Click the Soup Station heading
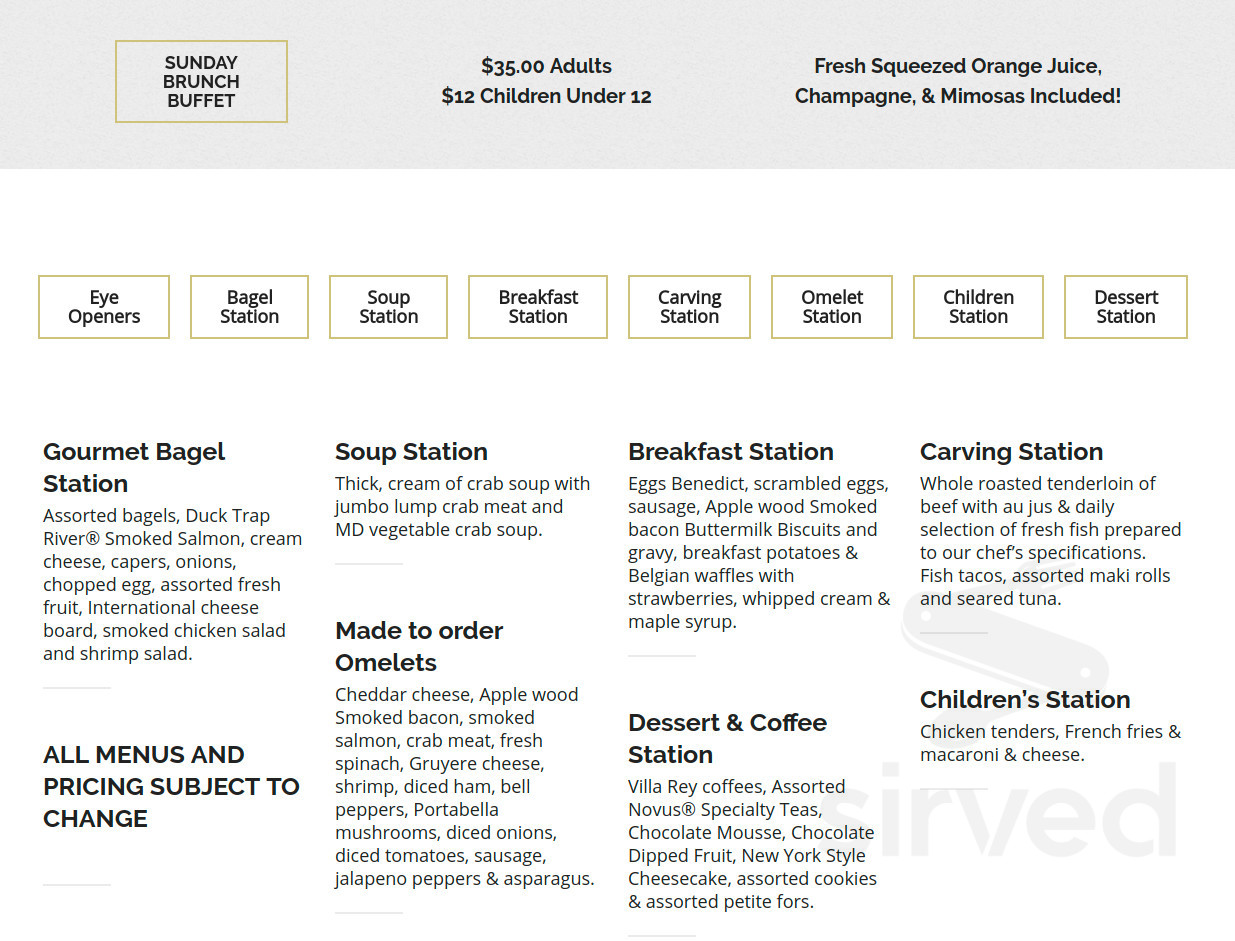The width and height of the screenshot is (1235, 941). [411, 451]
